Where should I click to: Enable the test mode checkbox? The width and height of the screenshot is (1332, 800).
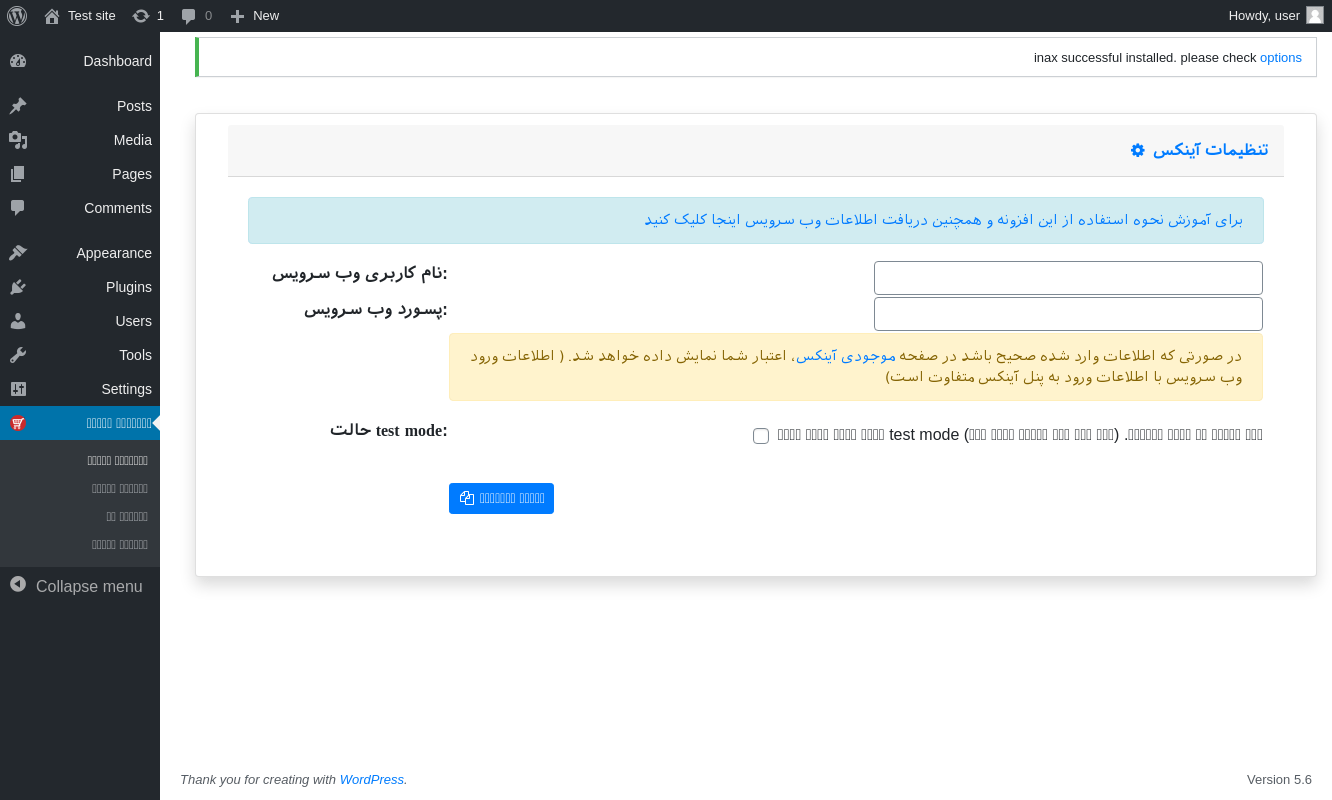click(x=761, y=436)
